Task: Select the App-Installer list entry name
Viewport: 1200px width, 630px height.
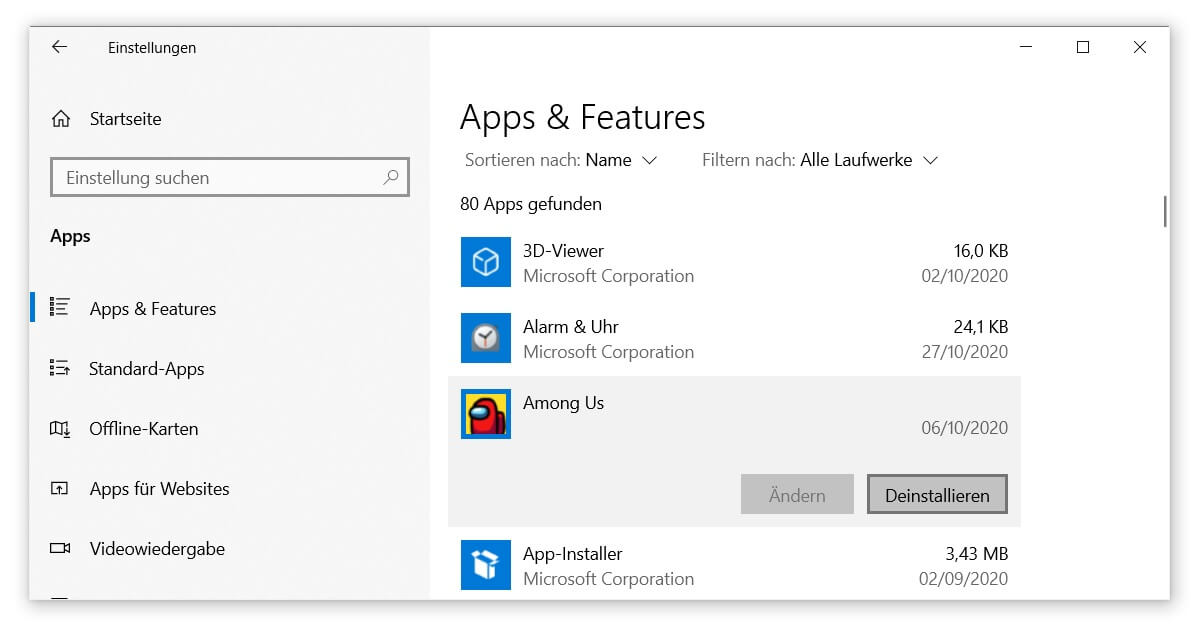Action: (x=572, y=554)
